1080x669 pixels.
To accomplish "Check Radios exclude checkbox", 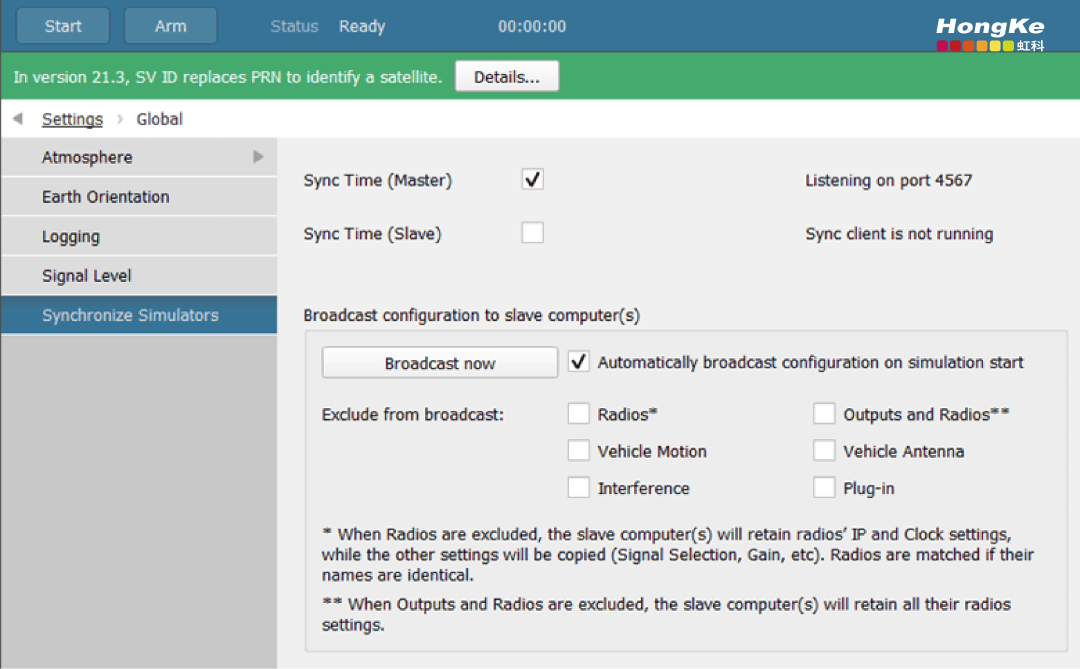I will [x=579, y=414].
